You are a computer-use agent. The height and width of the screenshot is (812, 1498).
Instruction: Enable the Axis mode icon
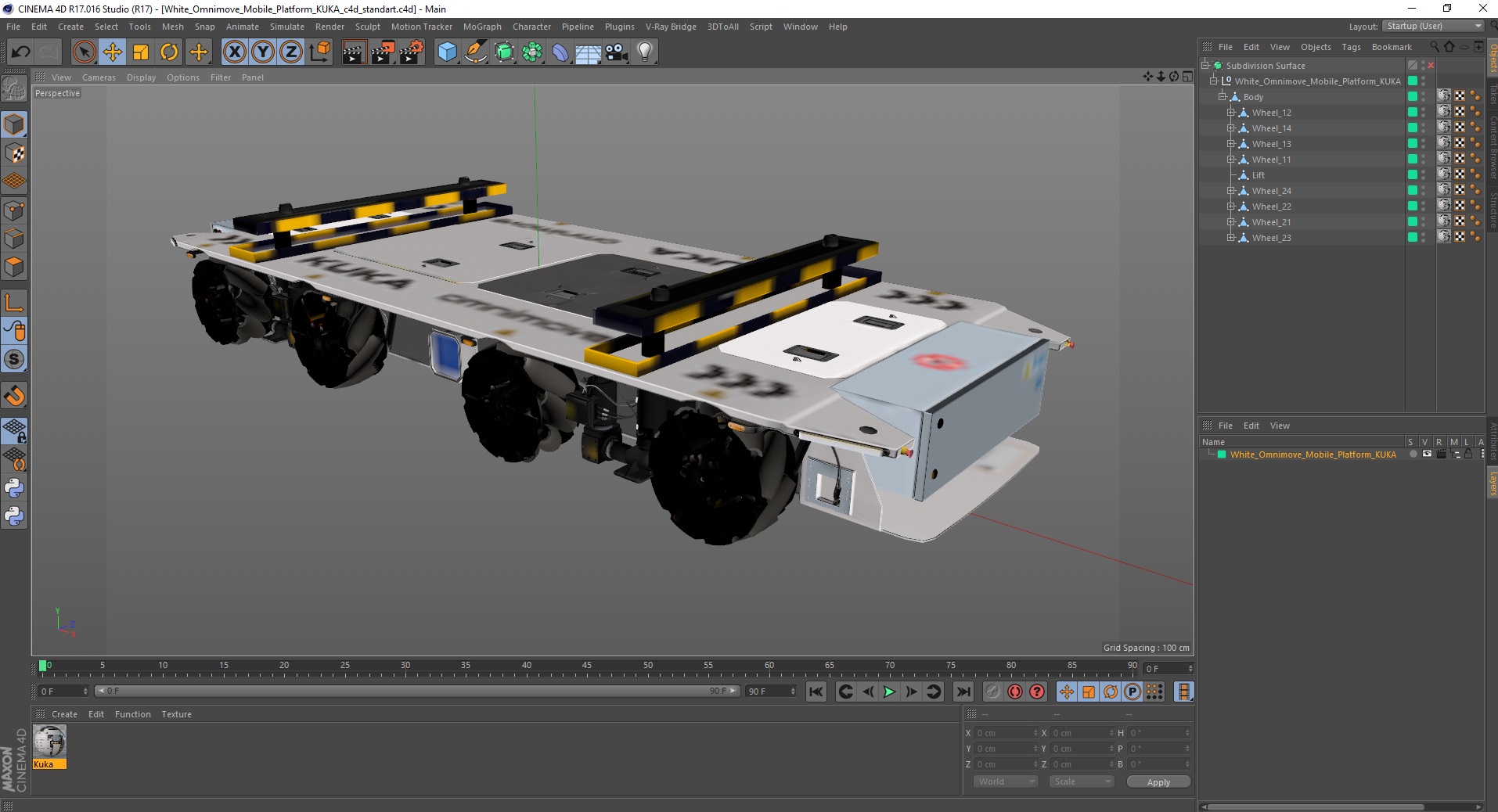[x=14, y=303]
